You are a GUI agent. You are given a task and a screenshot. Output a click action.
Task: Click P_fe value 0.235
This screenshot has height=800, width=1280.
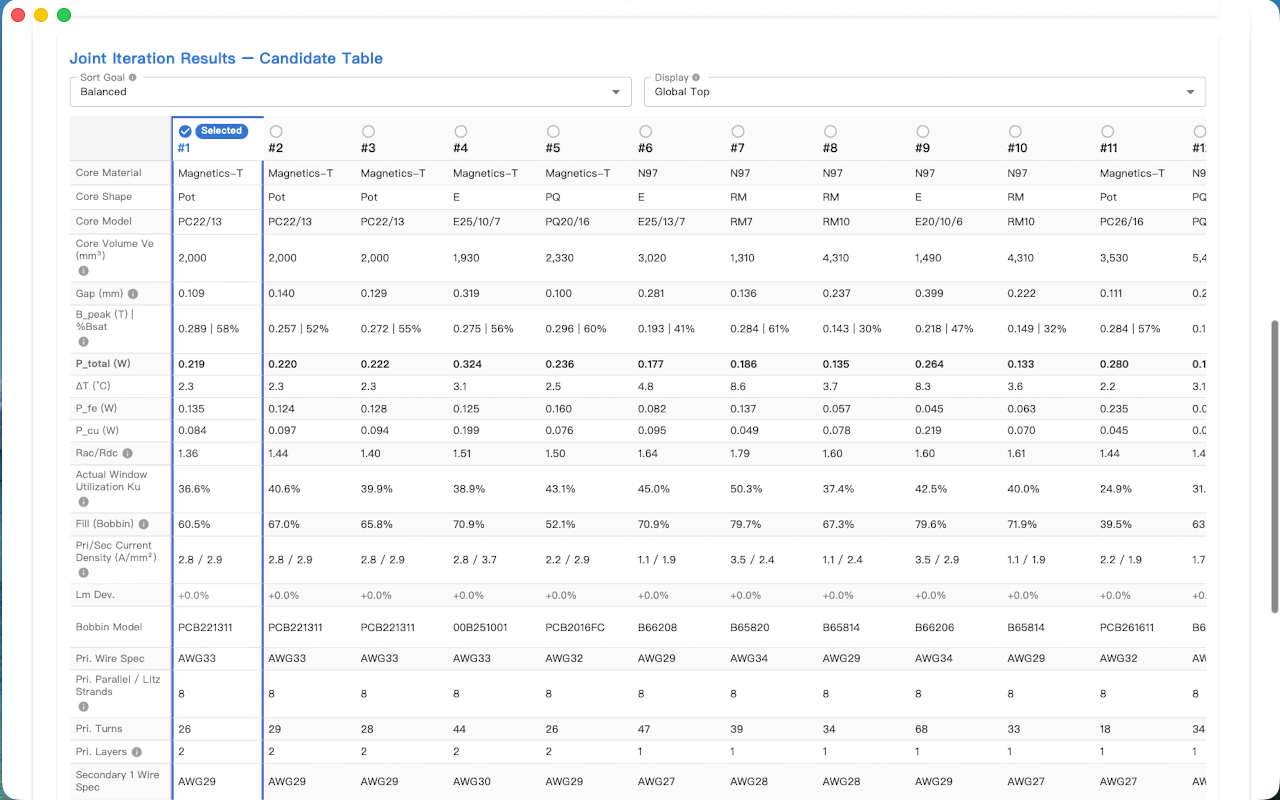click(x=1114, y=408)
